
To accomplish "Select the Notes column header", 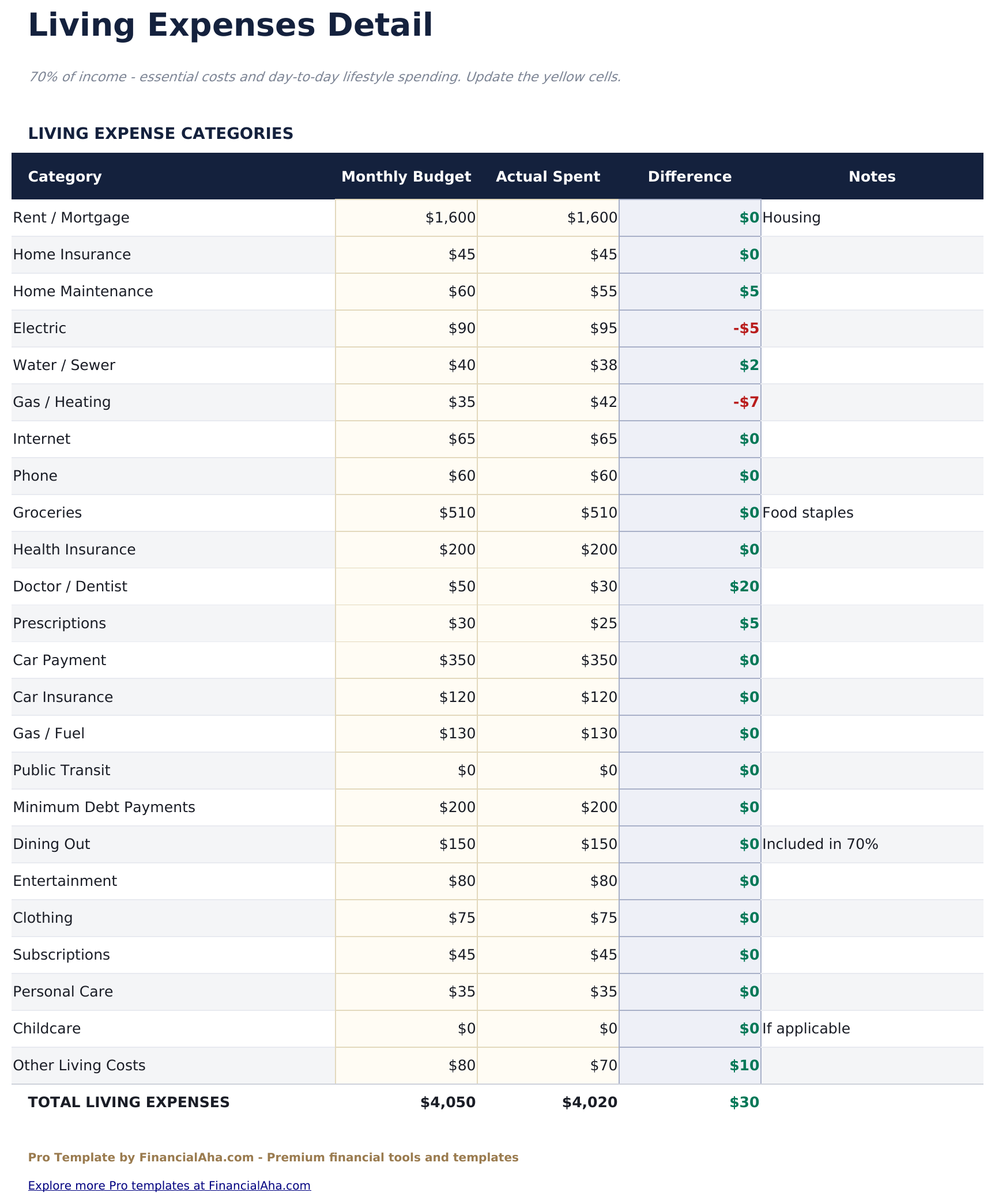I will pos(872,177).
